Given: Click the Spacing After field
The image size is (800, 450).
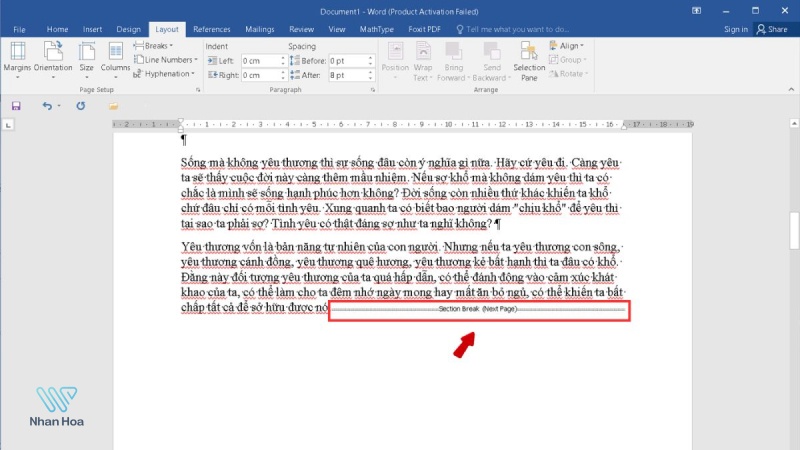Looking at the screenshot, I should 348,75.
